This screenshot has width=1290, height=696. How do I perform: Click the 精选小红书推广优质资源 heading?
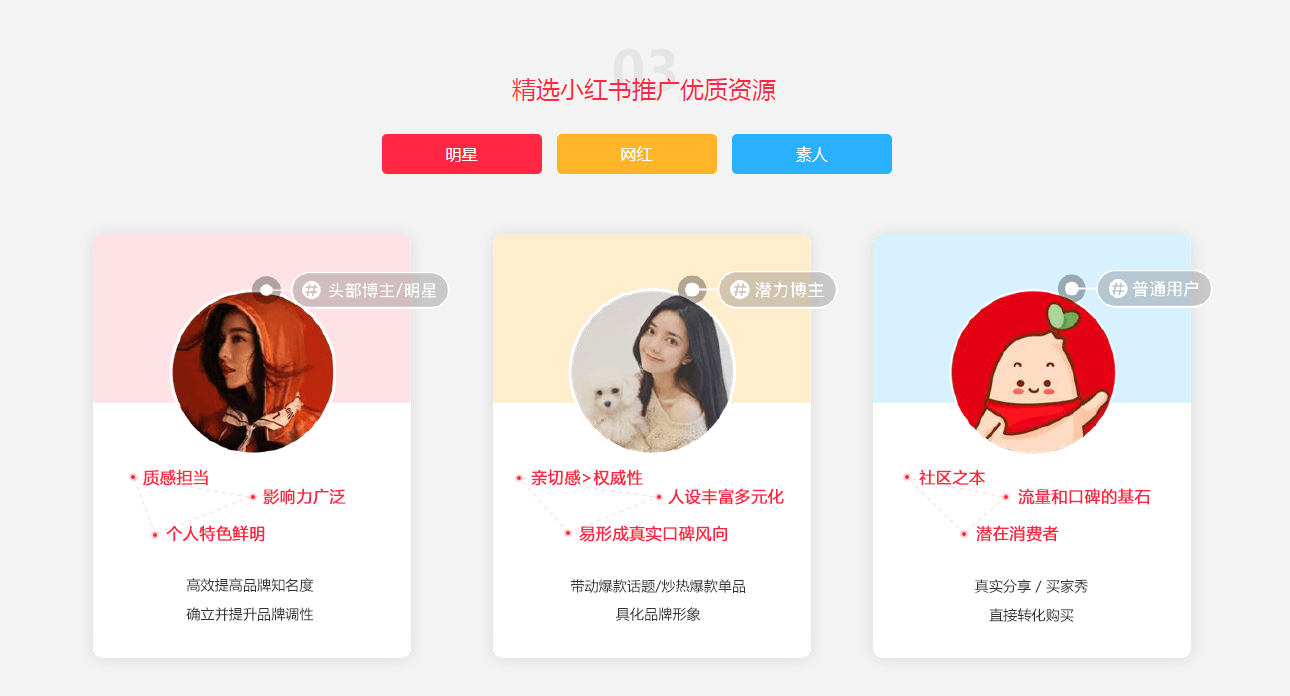[644, 90]
